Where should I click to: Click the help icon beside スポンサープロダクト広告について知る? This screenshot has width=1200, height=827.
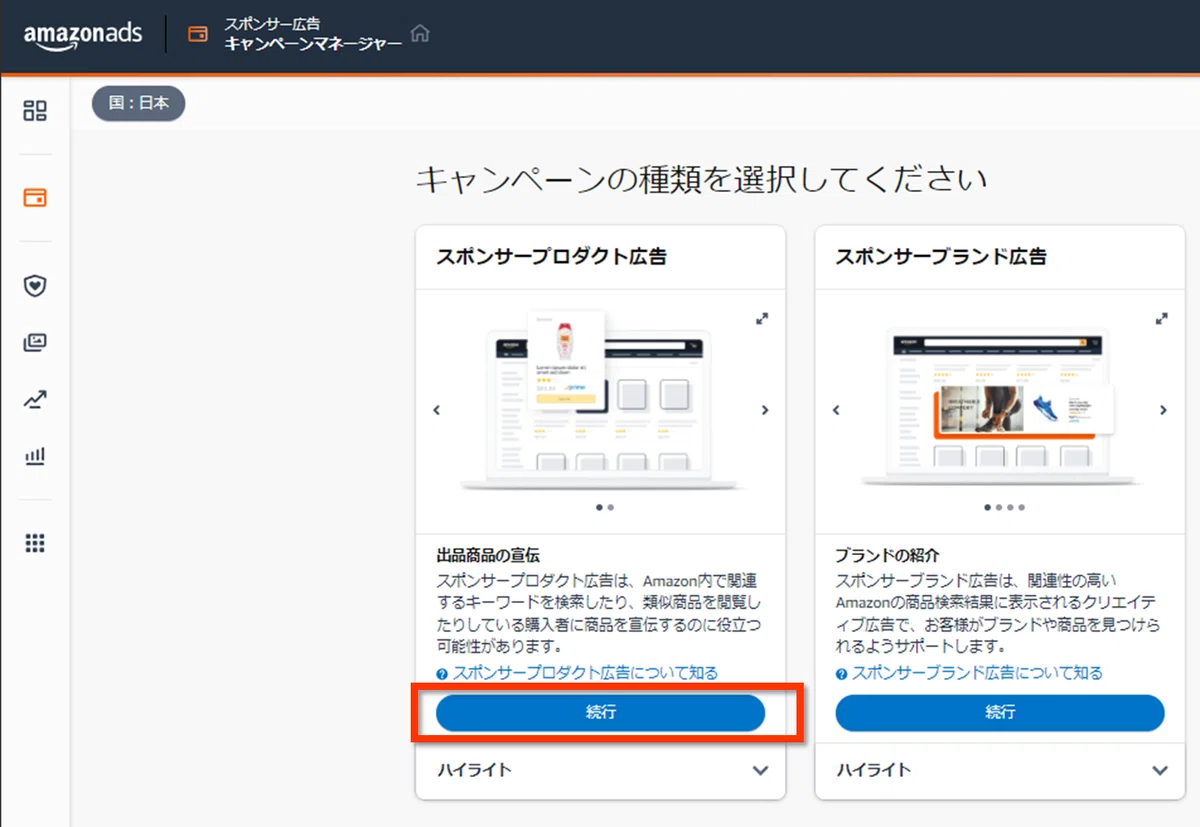(x=442, y=674)
